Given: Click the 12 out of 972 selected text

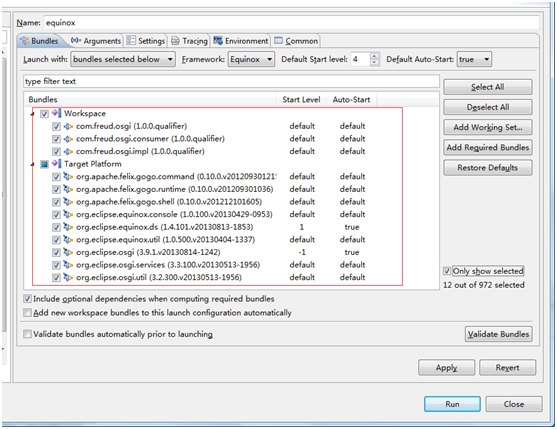Looking at the screenshot, I should pyautogui.click(x=484, y=285).
